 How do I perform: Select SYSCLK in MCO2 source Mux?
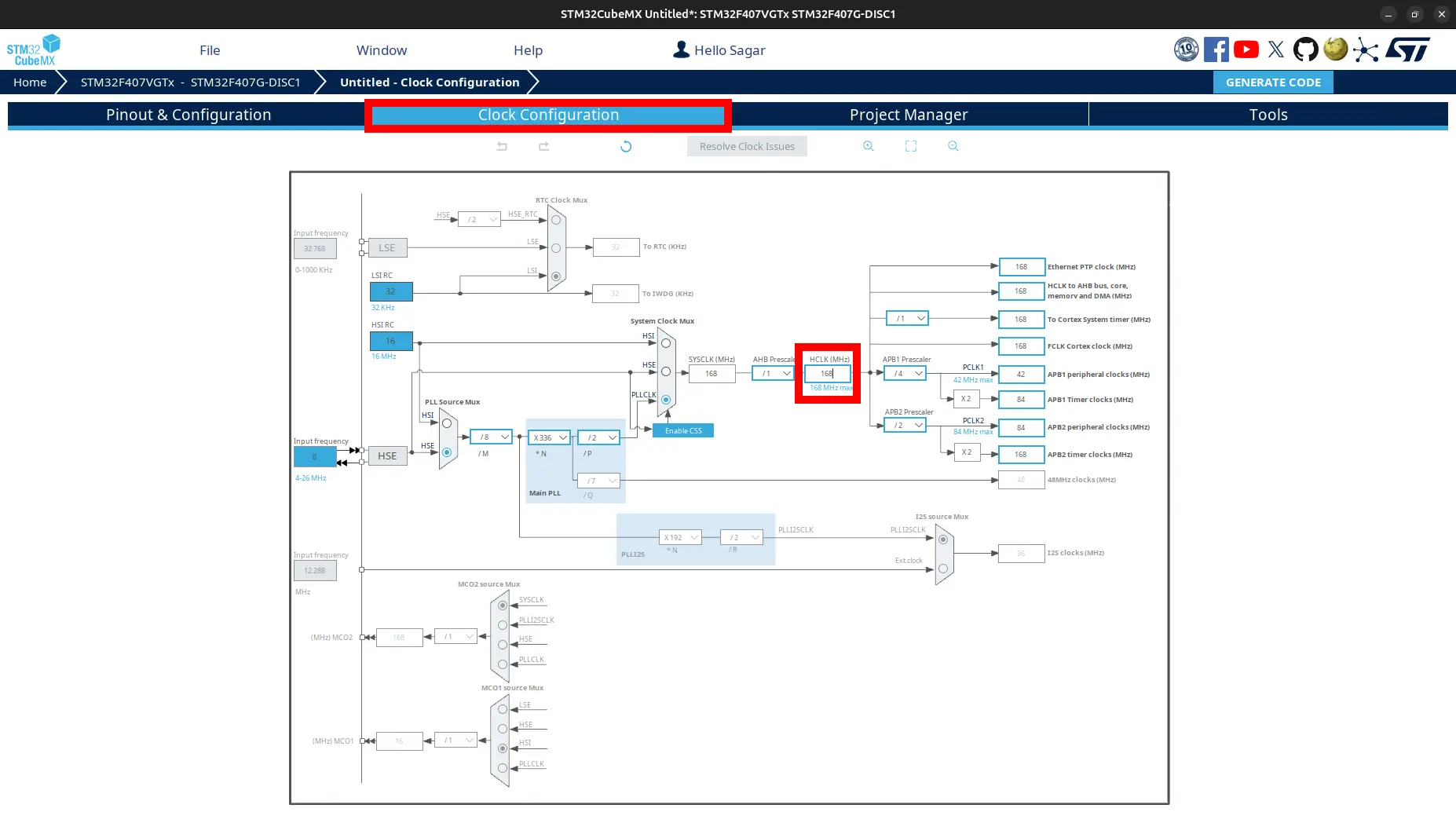[503, 605]
